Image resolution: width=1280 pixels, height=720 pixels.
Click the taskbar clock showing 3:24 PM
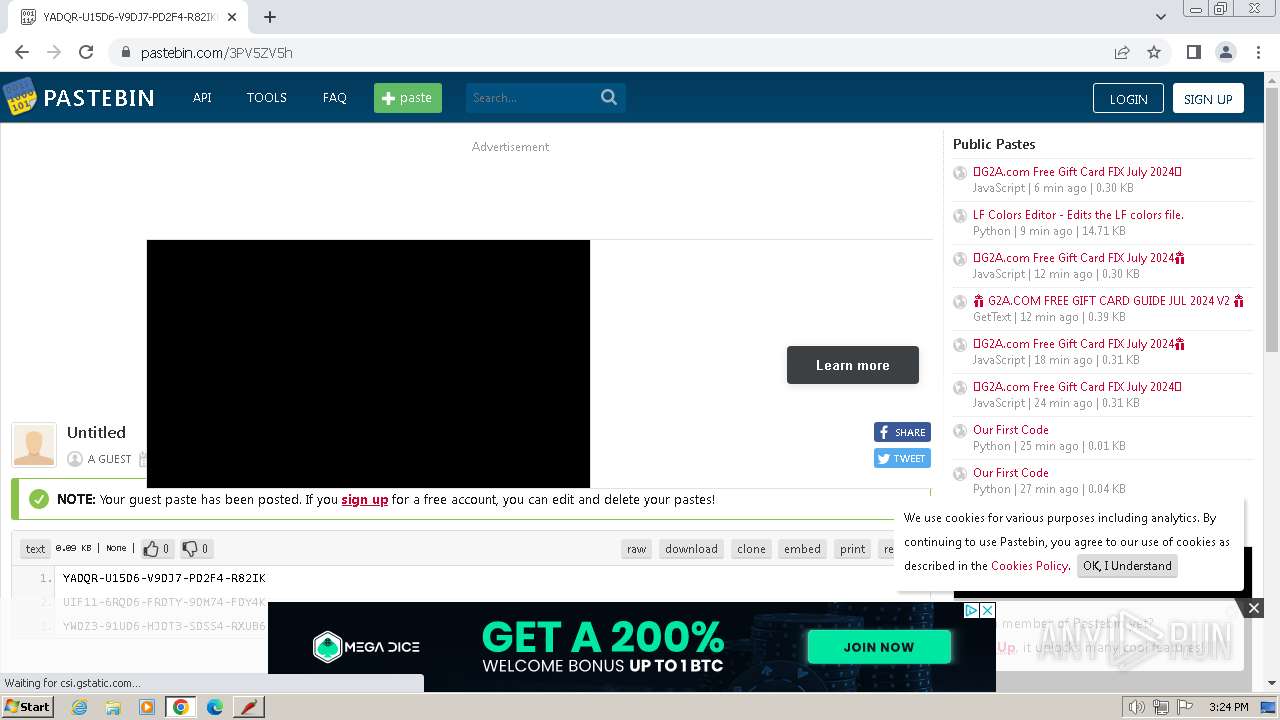click(x=1228, y=707)
